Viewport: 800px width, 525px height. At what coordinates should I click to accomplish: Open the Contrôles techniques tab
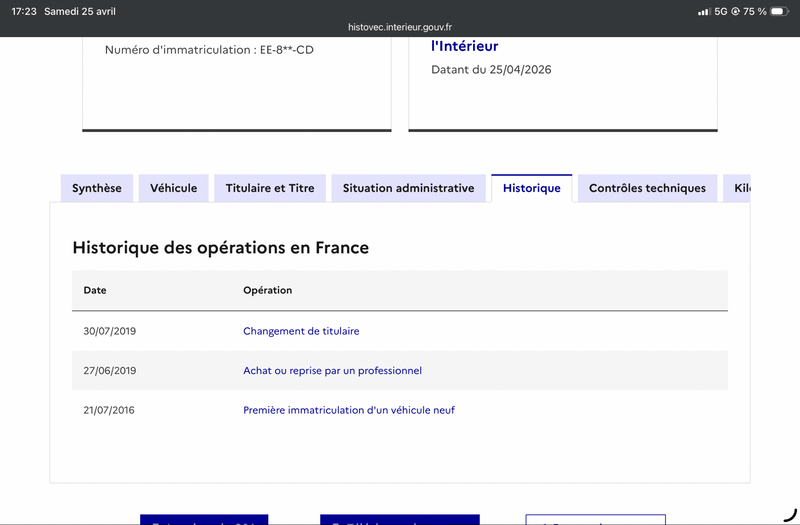(647, 188)
